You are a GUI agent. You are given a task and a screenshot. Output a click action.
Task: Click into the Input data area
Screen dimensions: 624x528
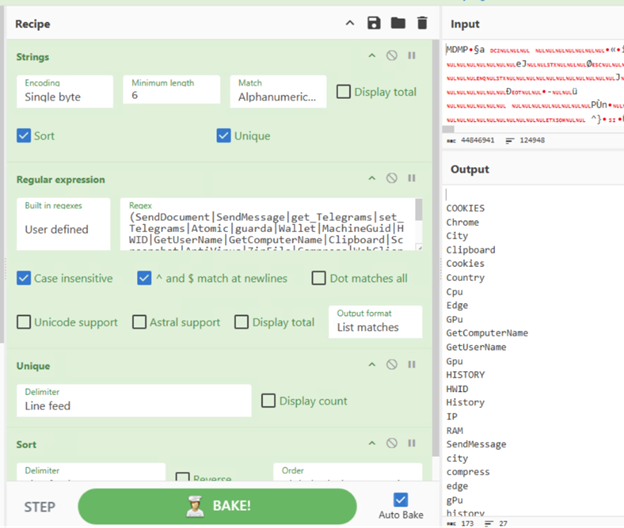[533, 84]
